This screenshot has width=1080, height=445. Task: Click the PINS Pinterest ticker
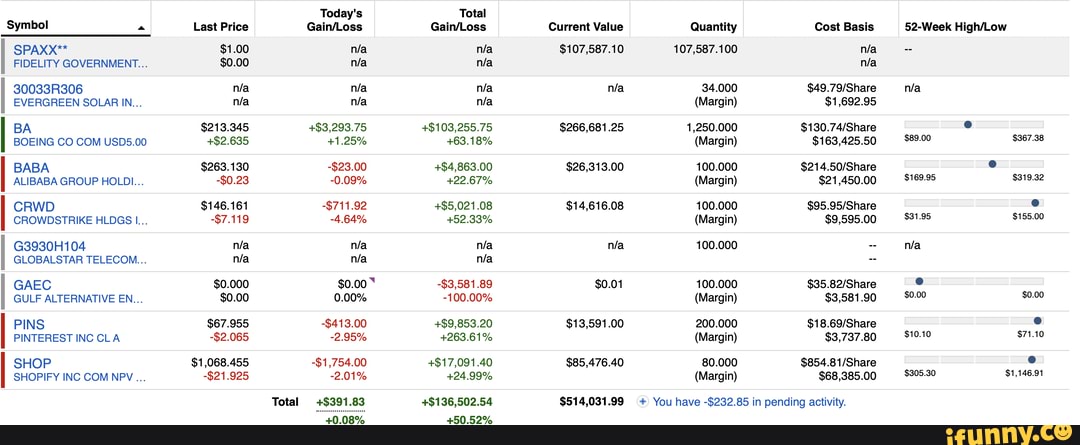pos(29,324)
